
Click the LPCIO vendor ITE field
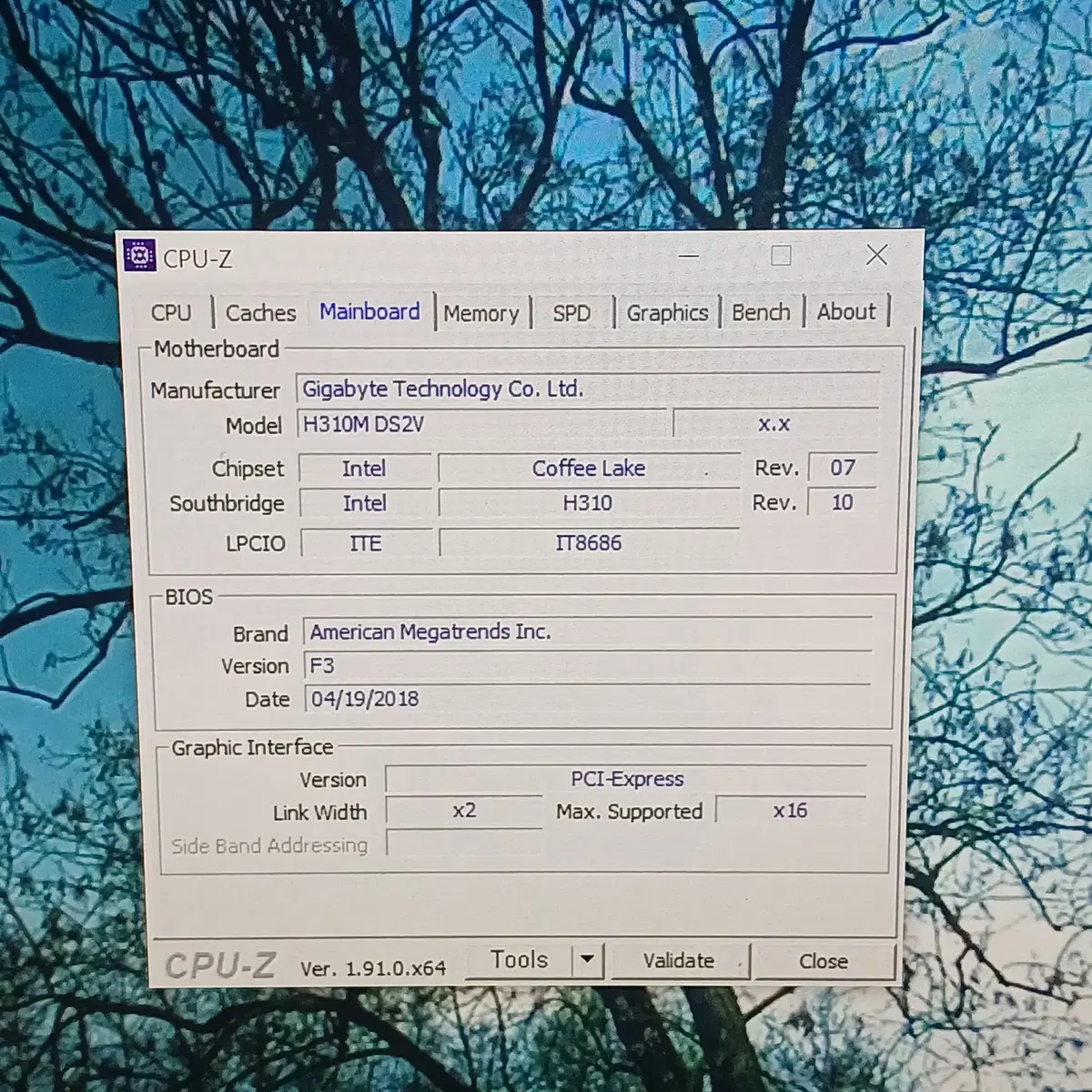pyautogui.click(x=366, y=543)
